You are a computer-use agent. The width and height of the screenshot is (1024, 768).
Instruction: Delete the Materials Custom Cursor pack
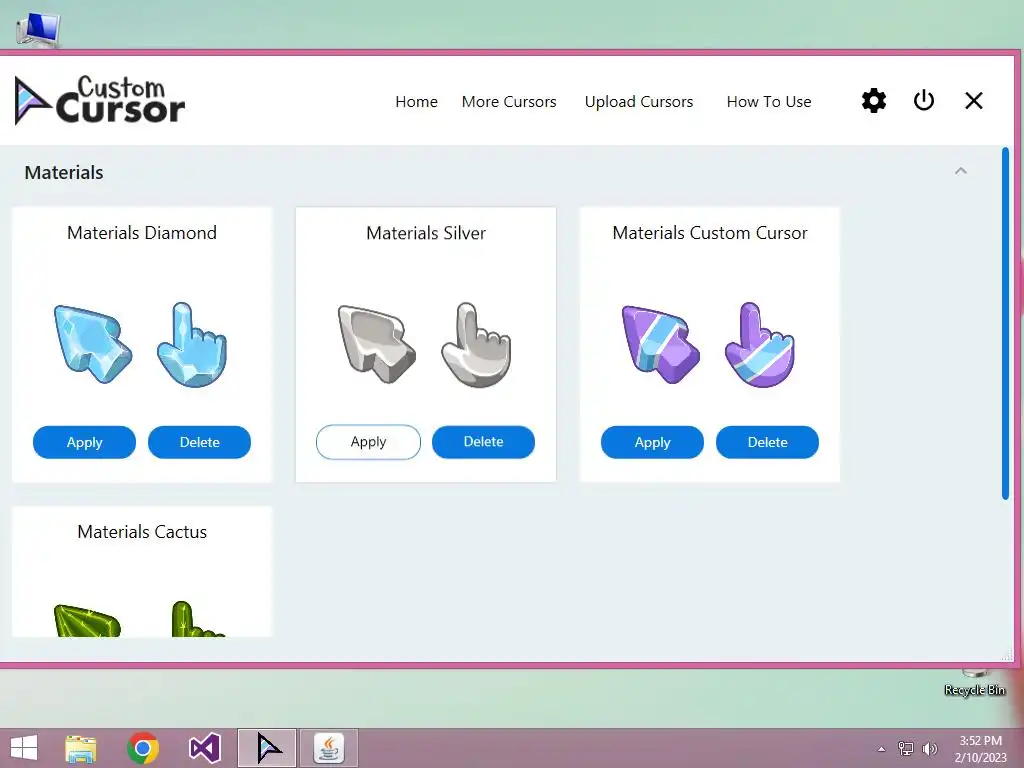767,442
